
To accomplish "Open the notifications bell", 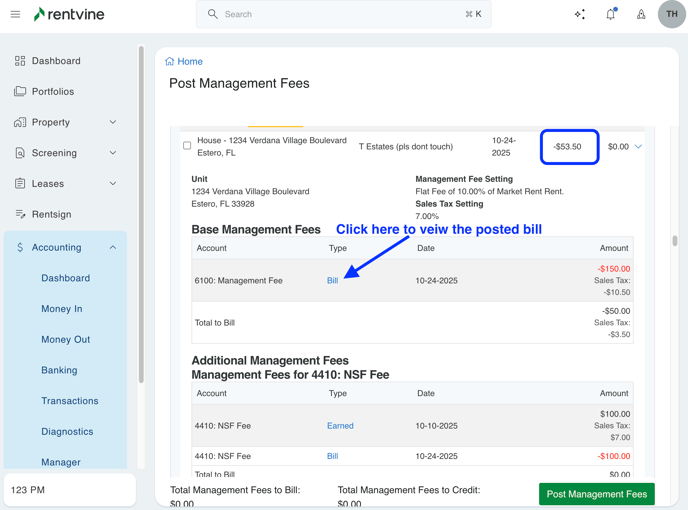I will point(610,14).
